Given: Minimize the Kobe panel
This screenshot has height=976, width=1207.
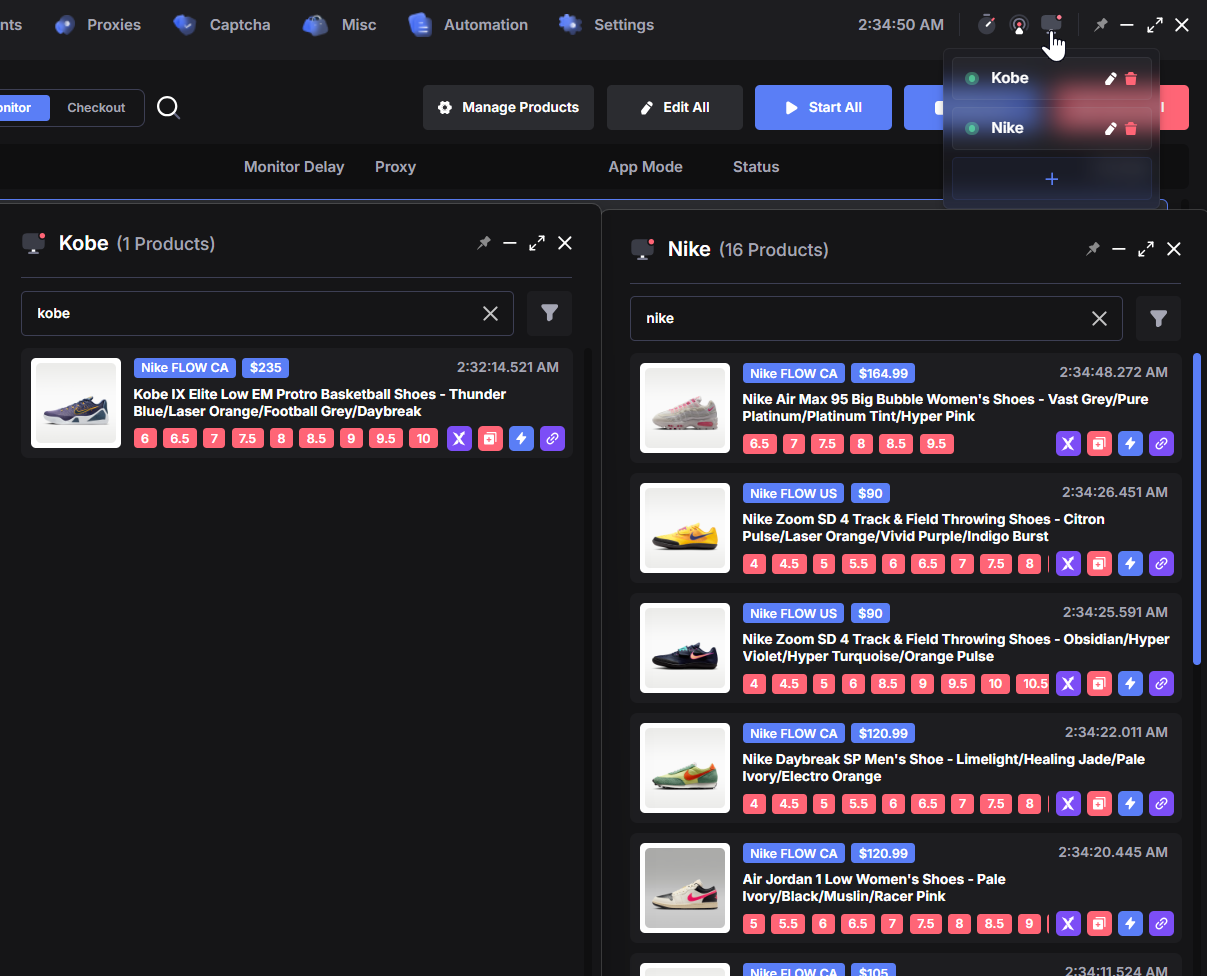Looking at the screenshot, I should click(510, 243).
